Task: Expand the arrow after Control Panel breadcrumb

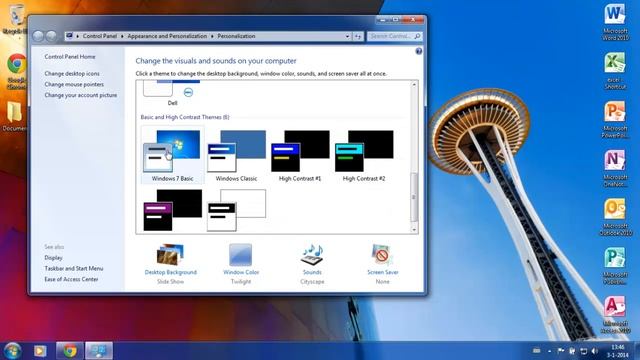Action: tap(122, 36)
